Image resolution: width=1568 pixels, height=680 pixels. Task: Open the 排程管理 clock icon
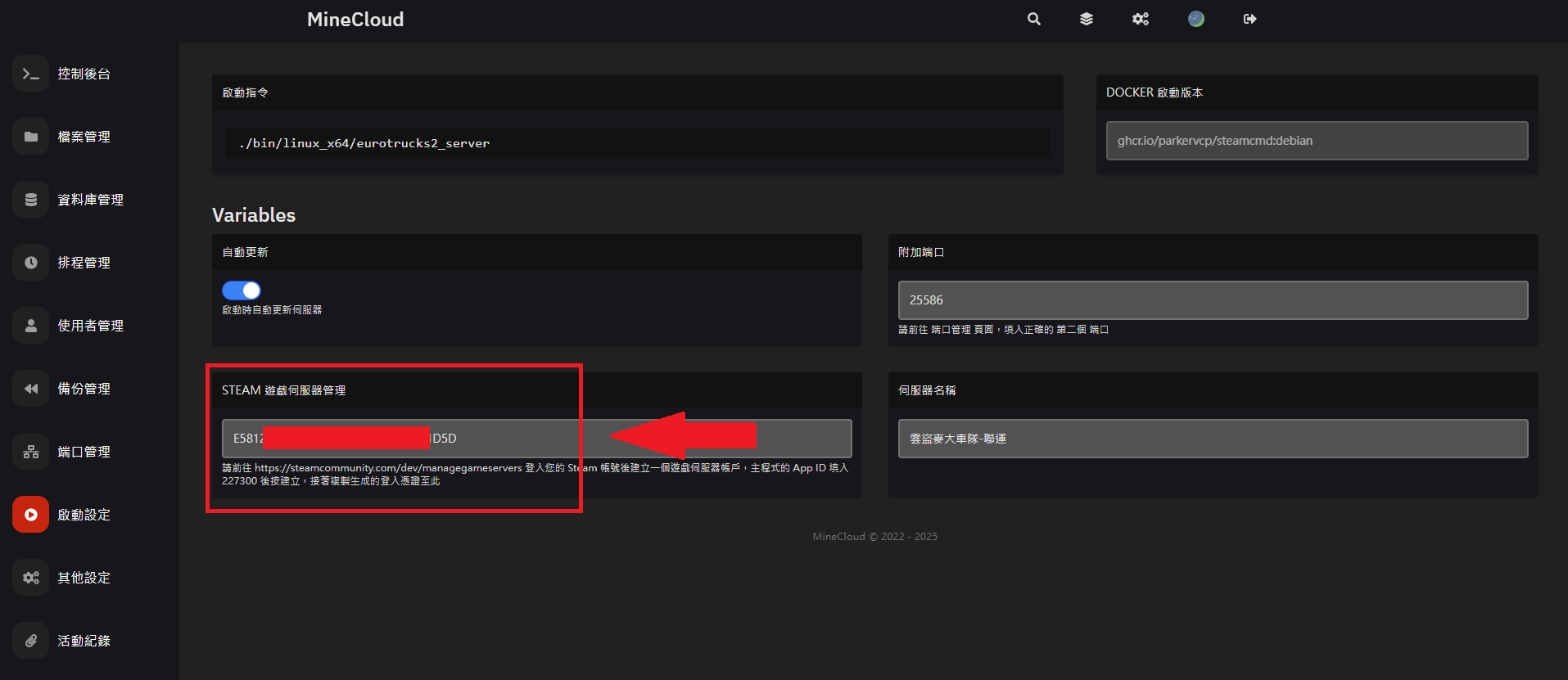tap(31, 263)
